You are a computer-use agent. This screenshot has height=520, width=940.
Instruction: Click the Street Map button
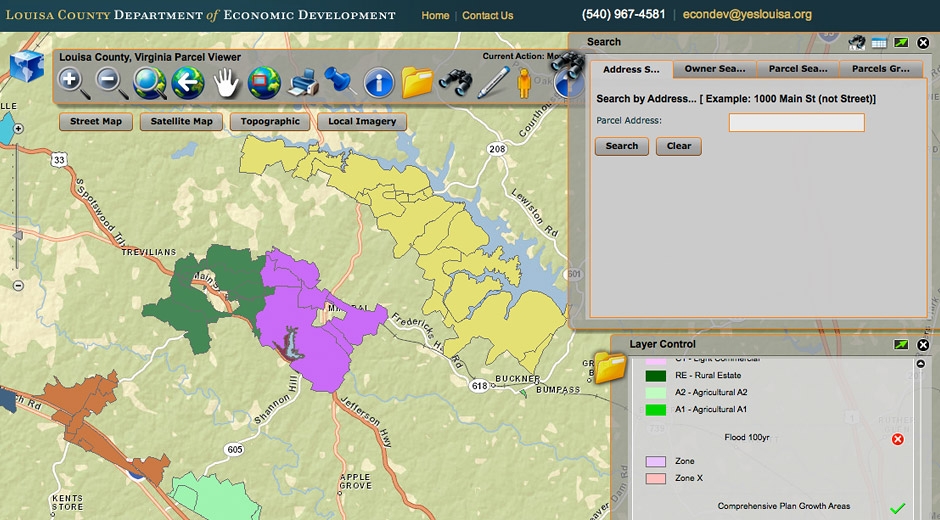point(96,122)
